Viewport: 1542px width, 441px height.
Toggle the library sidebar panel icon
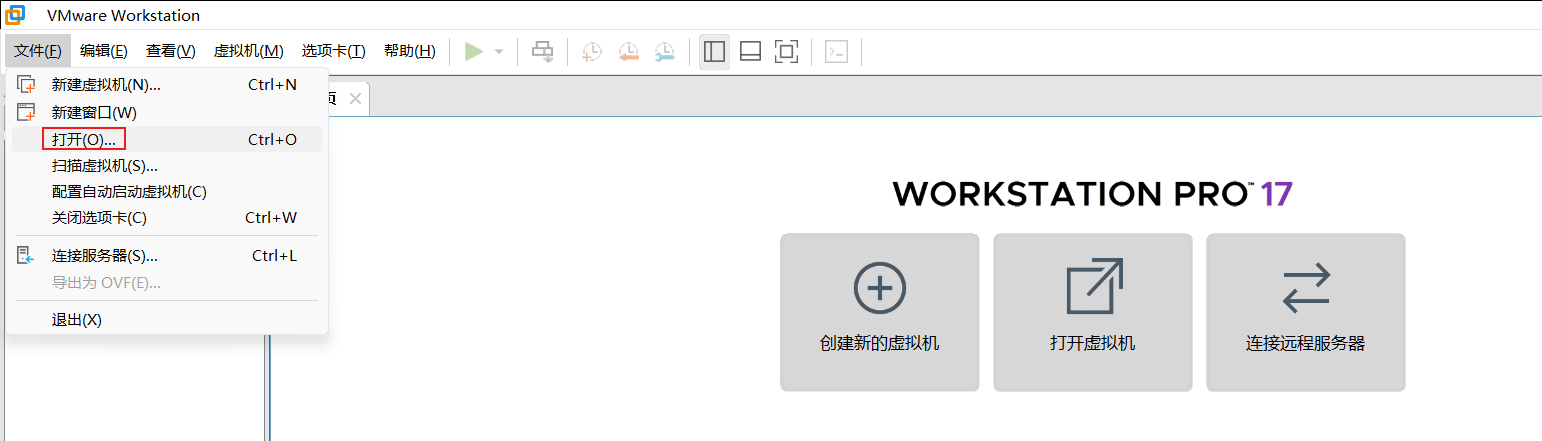[714, 51]
